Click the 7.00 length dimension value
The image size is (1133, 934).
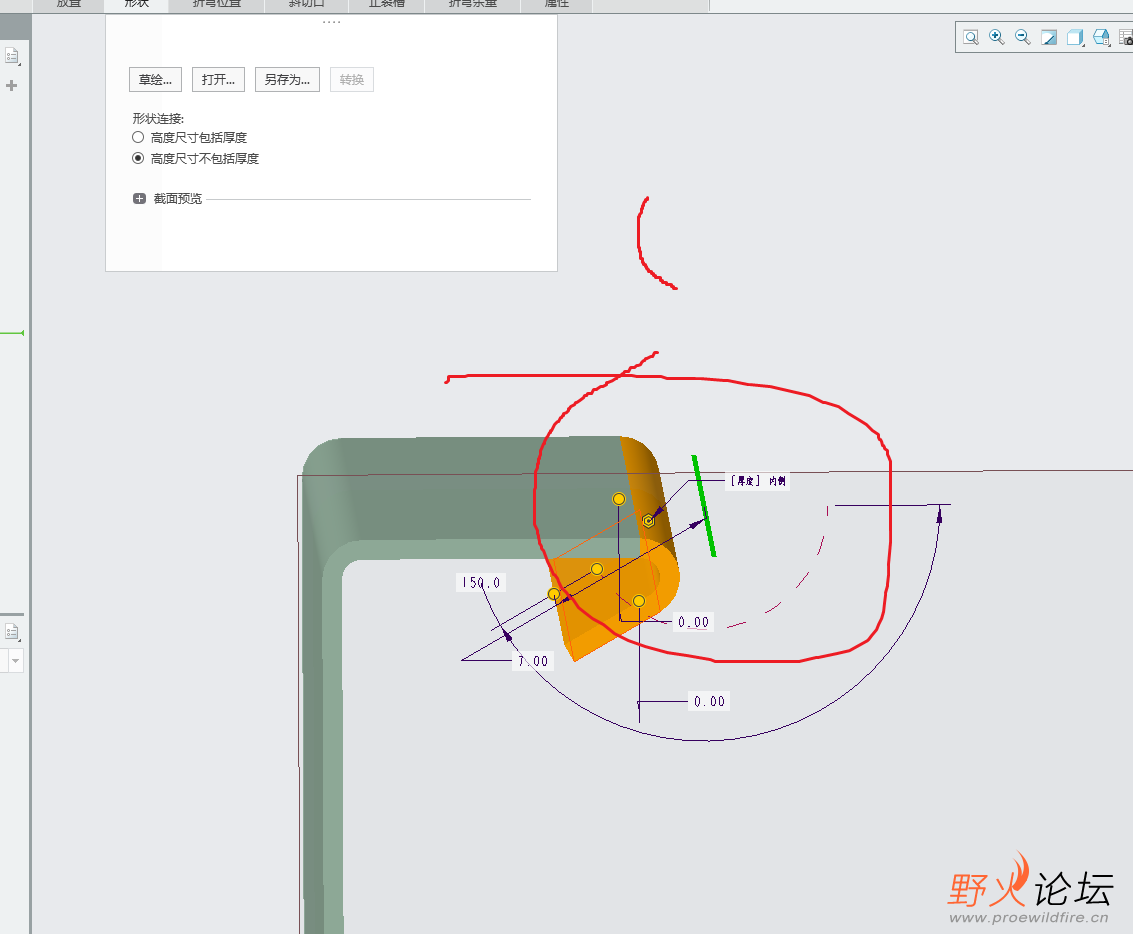(533, 661)
